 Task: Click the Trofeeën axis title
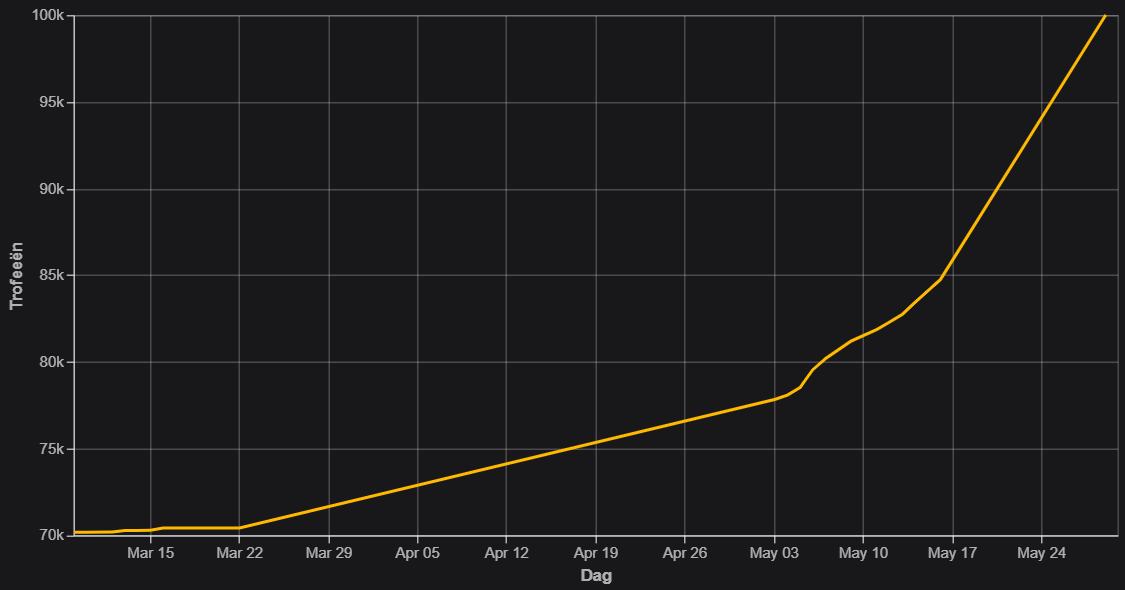16,276
